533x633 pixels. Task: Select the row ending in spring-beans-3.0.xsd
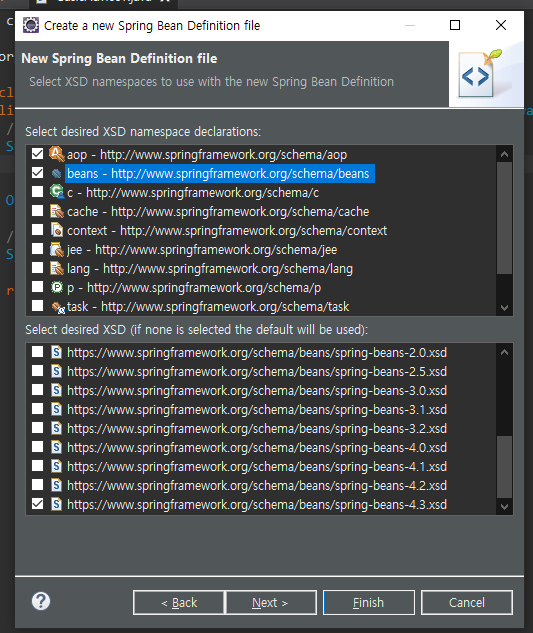pos(257,390)
